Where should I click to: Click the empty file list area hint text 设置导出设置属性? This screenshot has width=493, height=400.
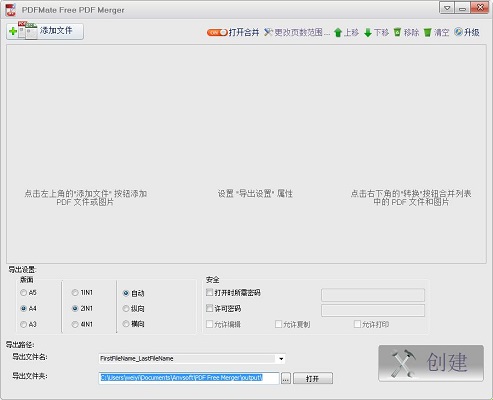point(255,194)
